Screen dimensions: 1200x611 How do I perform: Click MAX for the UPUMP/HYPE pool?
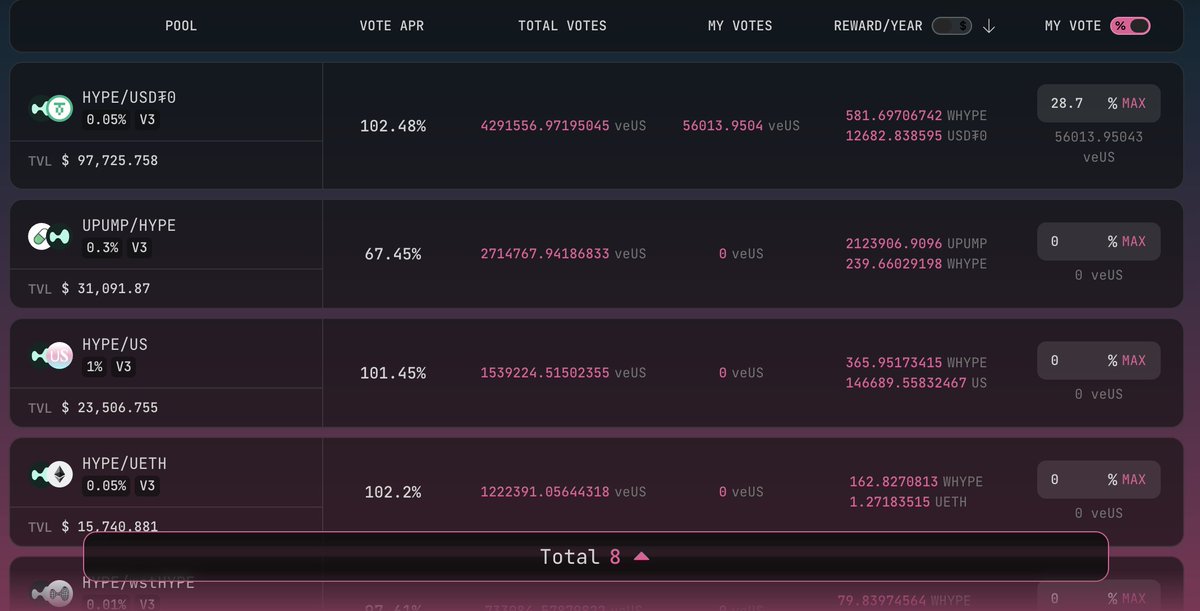click(x=1134, y=241)
